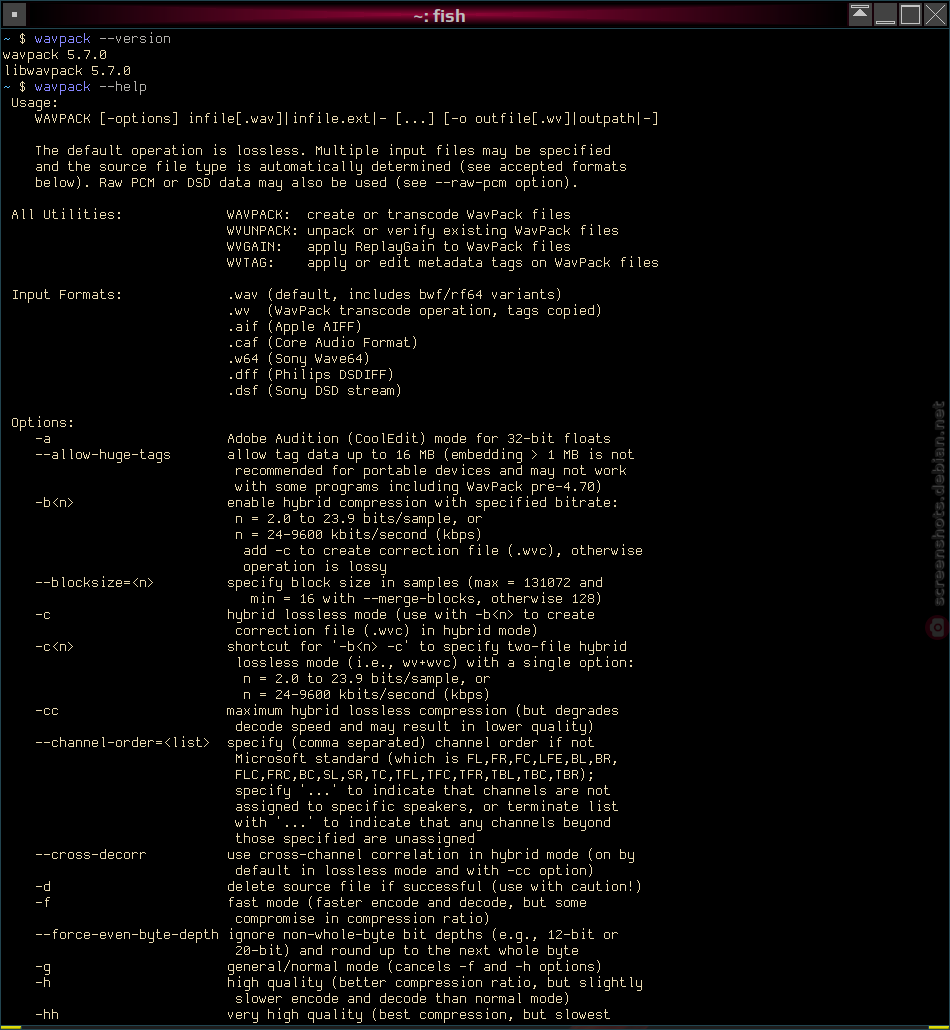950x1030 pixels.
Task: Click the title bar text "~: fish"
Action: (440, 15)
